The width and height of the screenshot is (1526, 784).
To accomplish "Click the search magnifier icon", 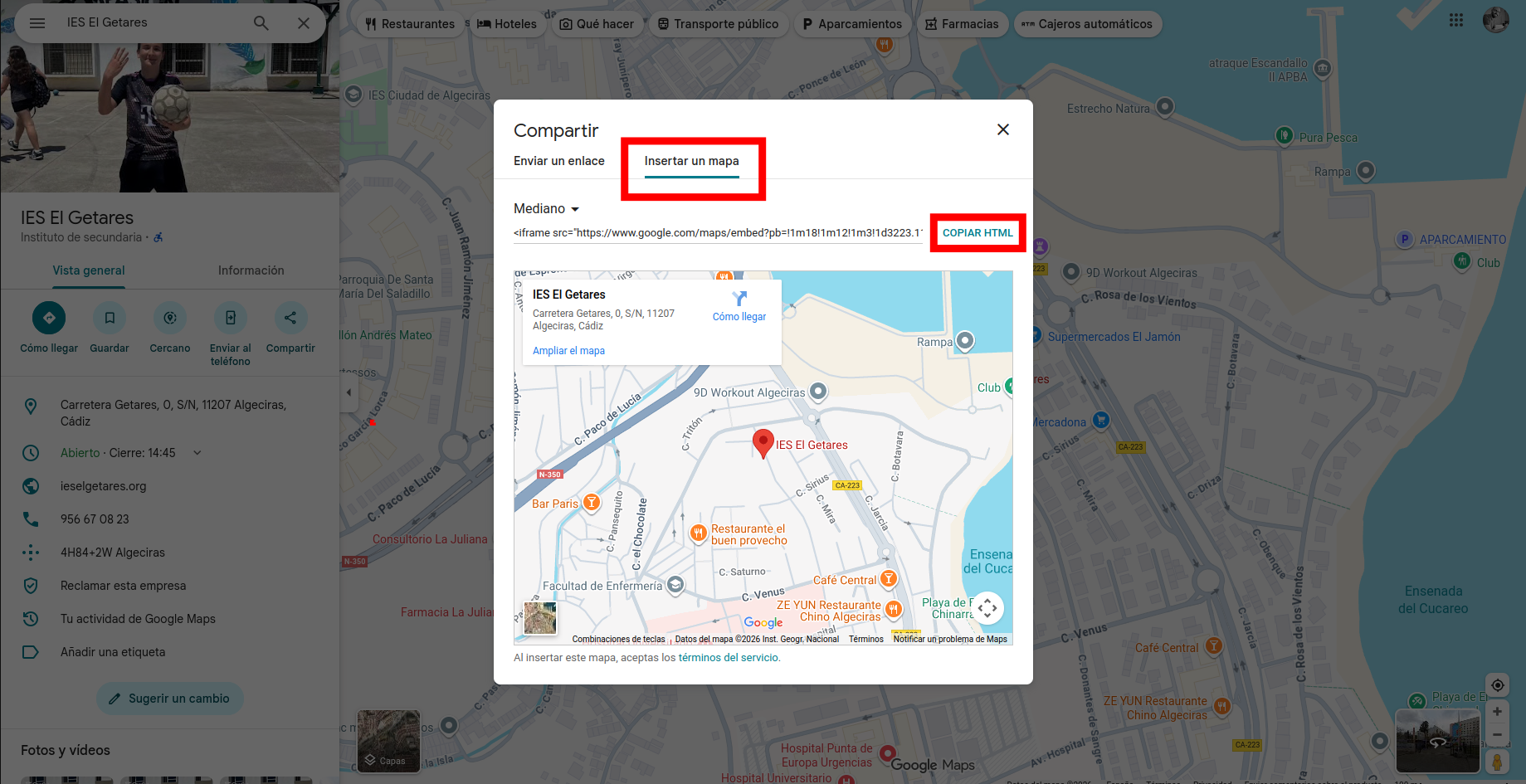I will 261,23.
